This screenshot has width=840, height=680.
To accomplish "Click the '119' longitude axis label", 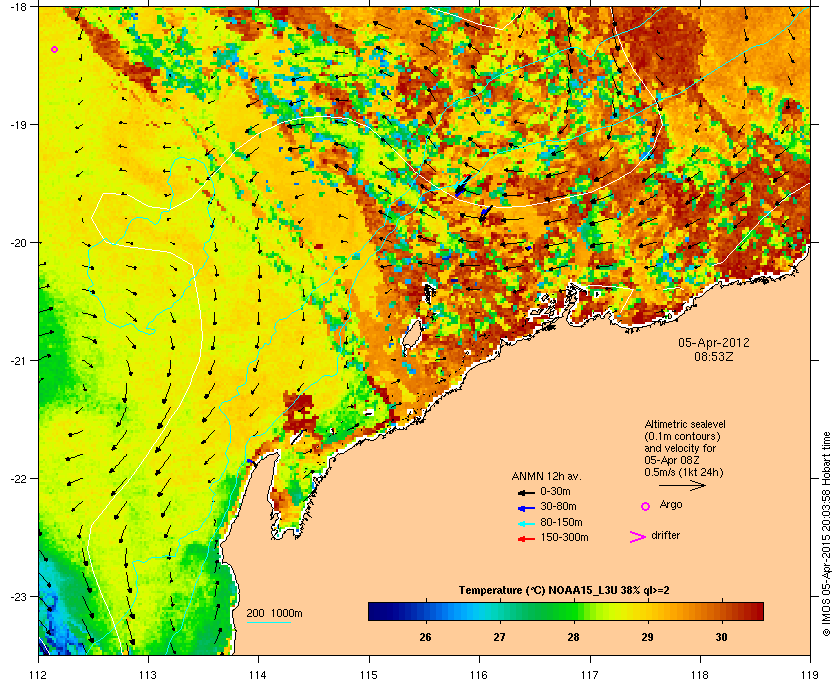I will tap(811, 674).
